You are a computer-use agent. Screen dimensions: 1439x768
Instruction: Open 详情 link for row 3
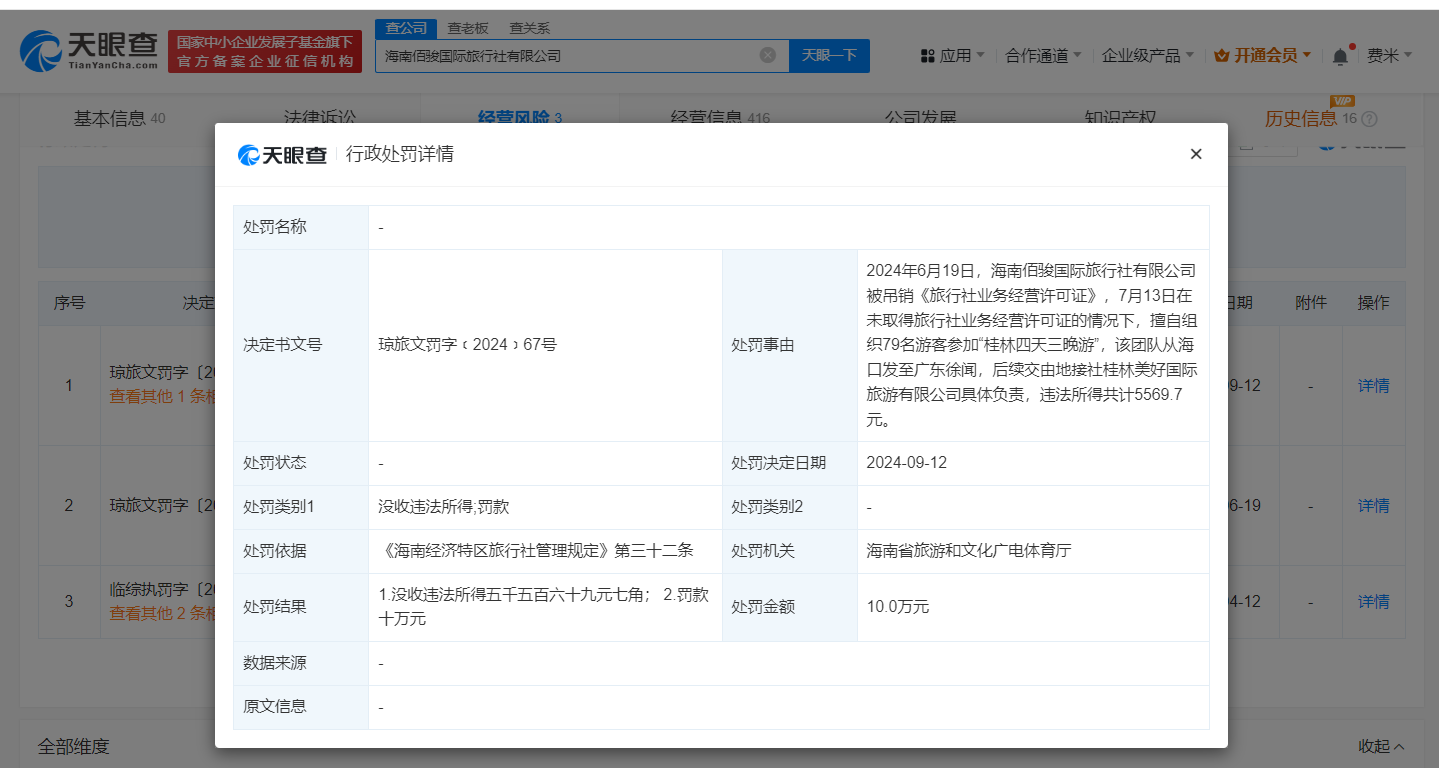point(1373,601)
